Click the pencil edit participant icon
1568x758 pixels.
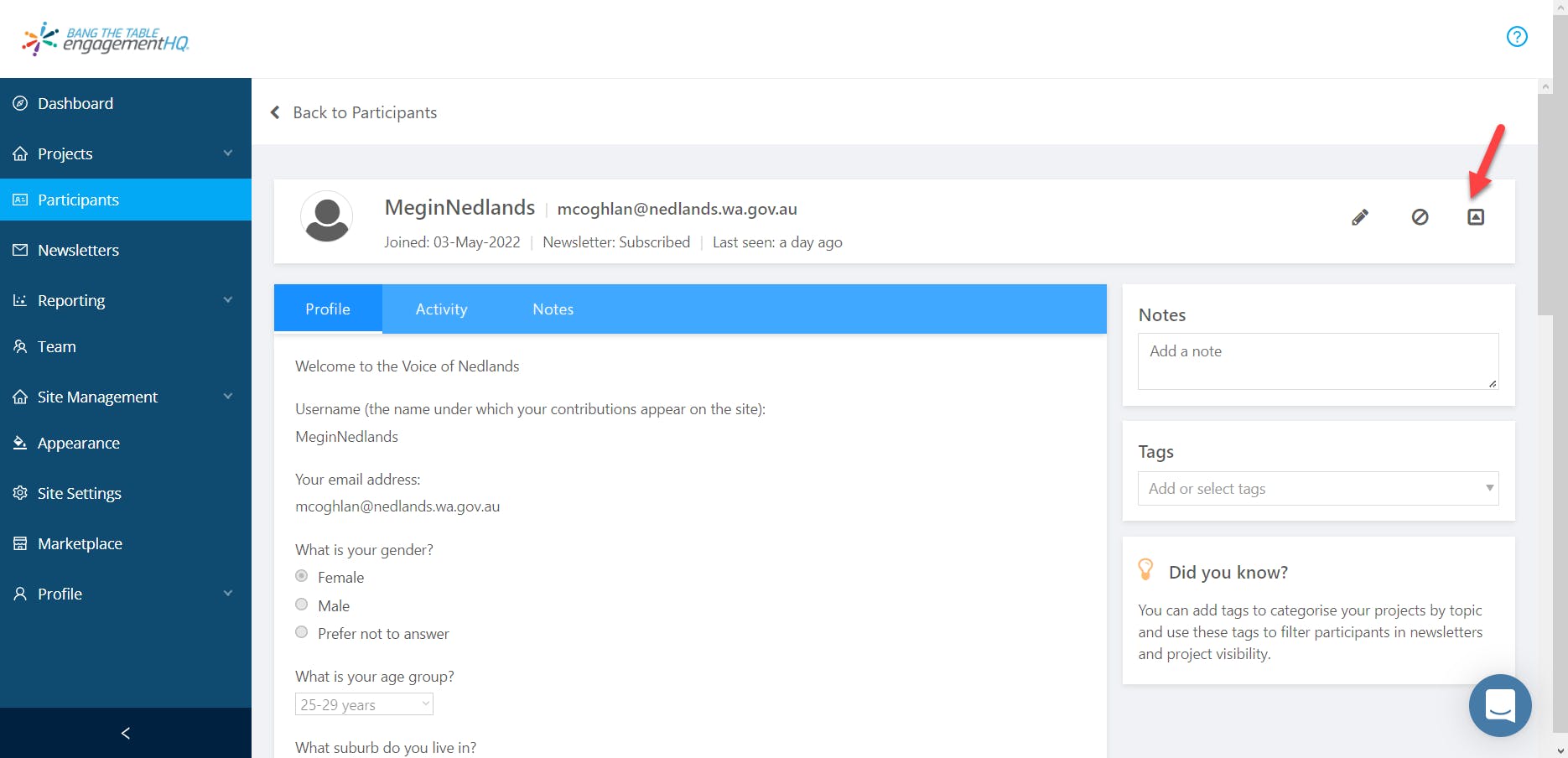tap(1360, 217)
